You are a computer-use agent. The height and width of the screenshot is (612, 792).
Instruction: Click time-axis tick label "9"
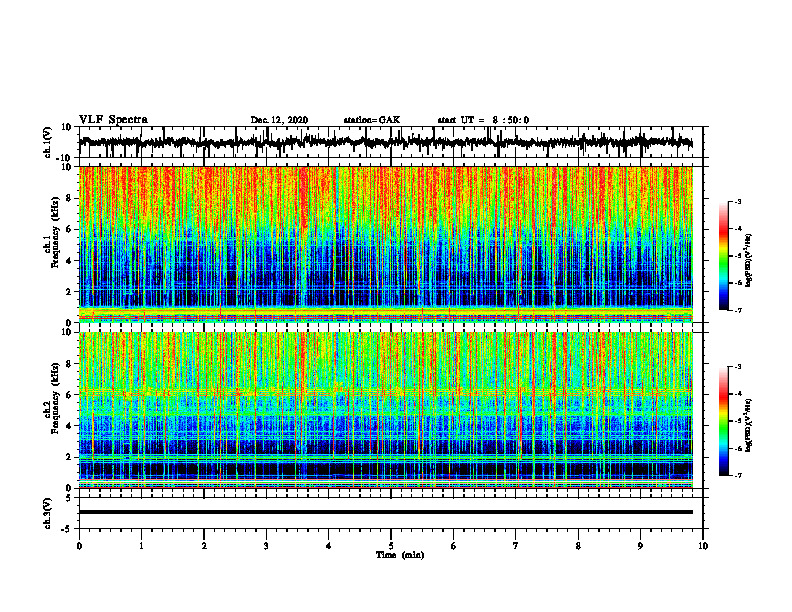[640, 546]
